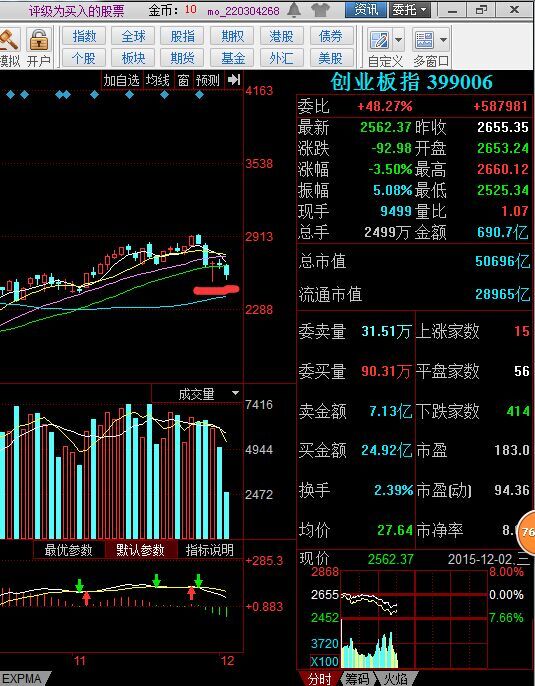Viewport: 535px width, 686px height.
Task: Click the gavel 模拟 trading icon
Action: click(9, 40)
